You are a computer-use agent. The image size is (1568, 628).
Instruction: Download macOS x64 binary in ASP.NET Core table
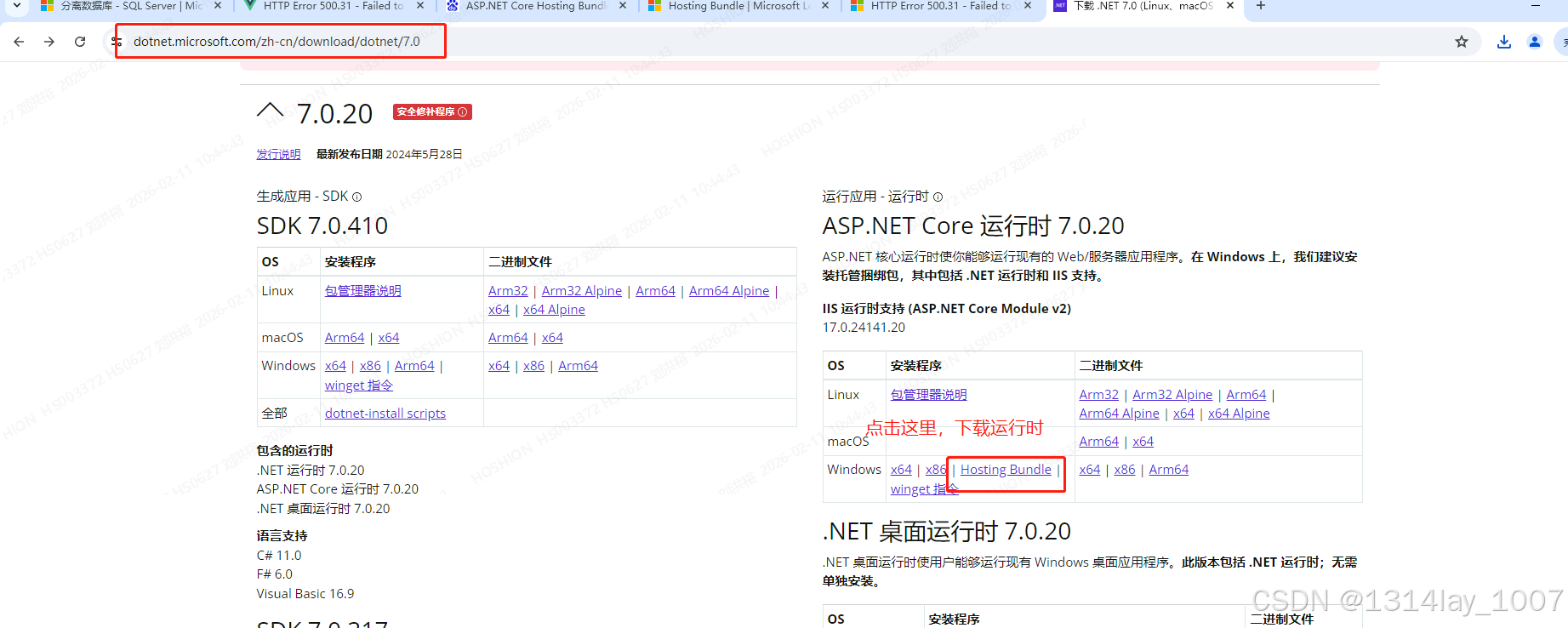tap(1143, 442)
